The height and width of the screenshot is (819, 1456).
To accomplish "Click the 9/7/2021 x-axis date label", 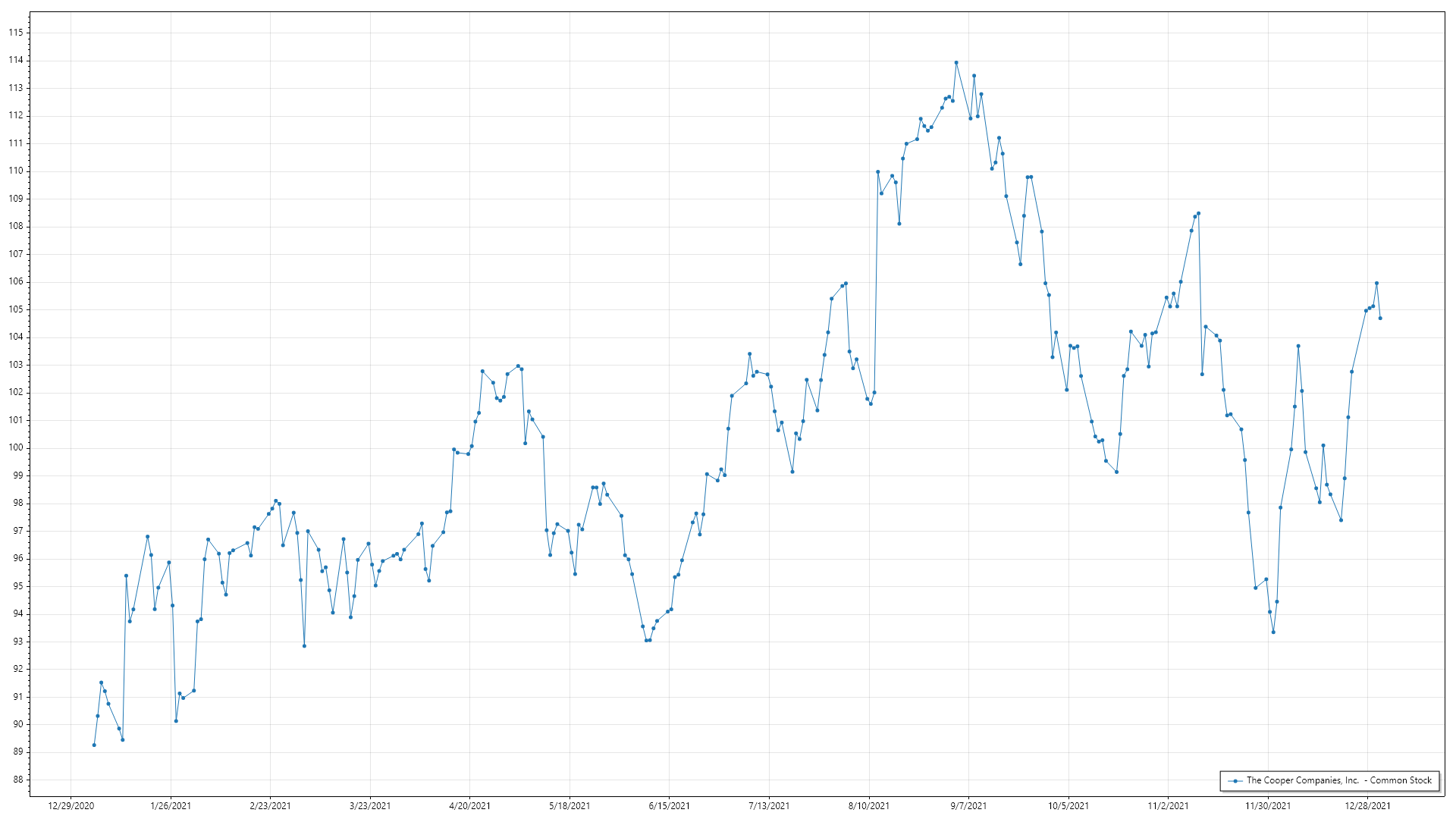I will [x=968, y=805].
